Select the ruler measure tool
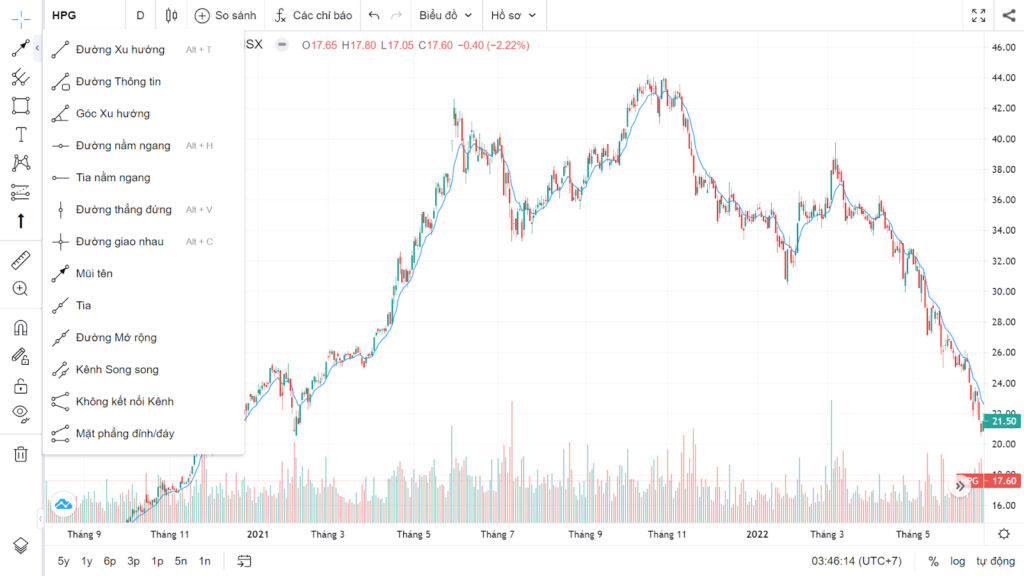The image size is (1024, 576). click(20, 261)
